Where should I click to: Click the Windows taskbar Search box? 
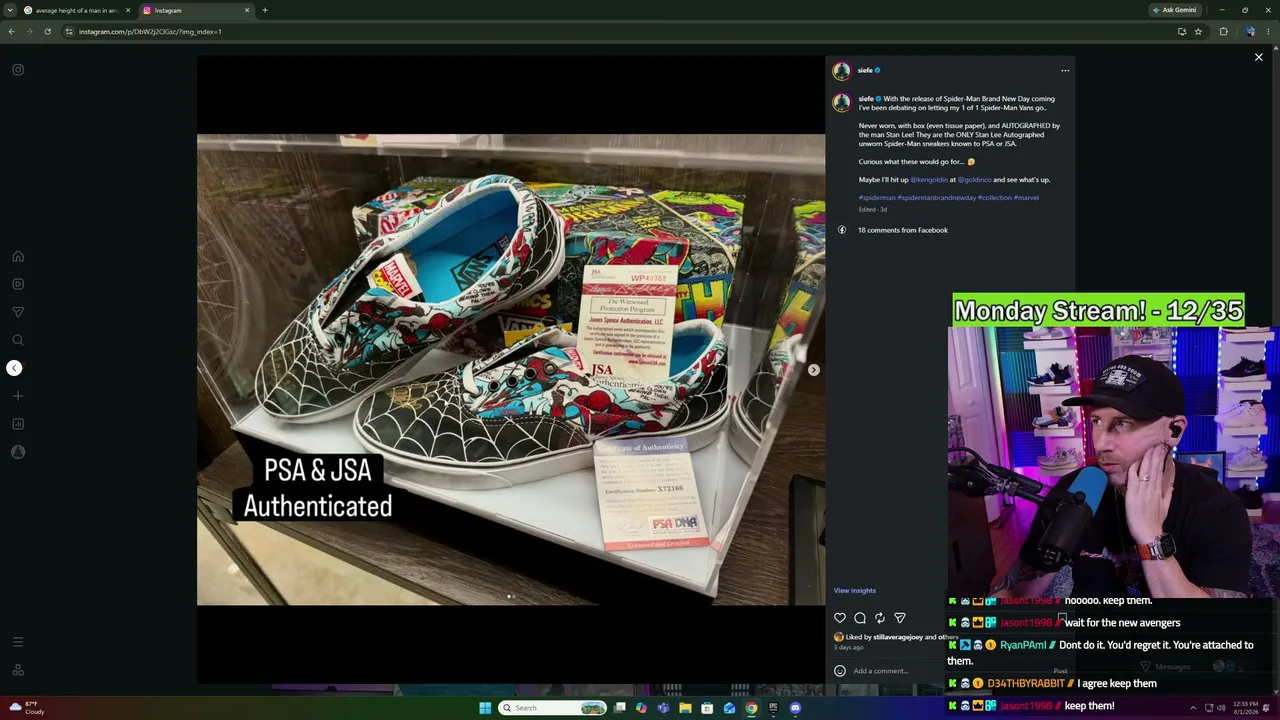pos(553,708)
